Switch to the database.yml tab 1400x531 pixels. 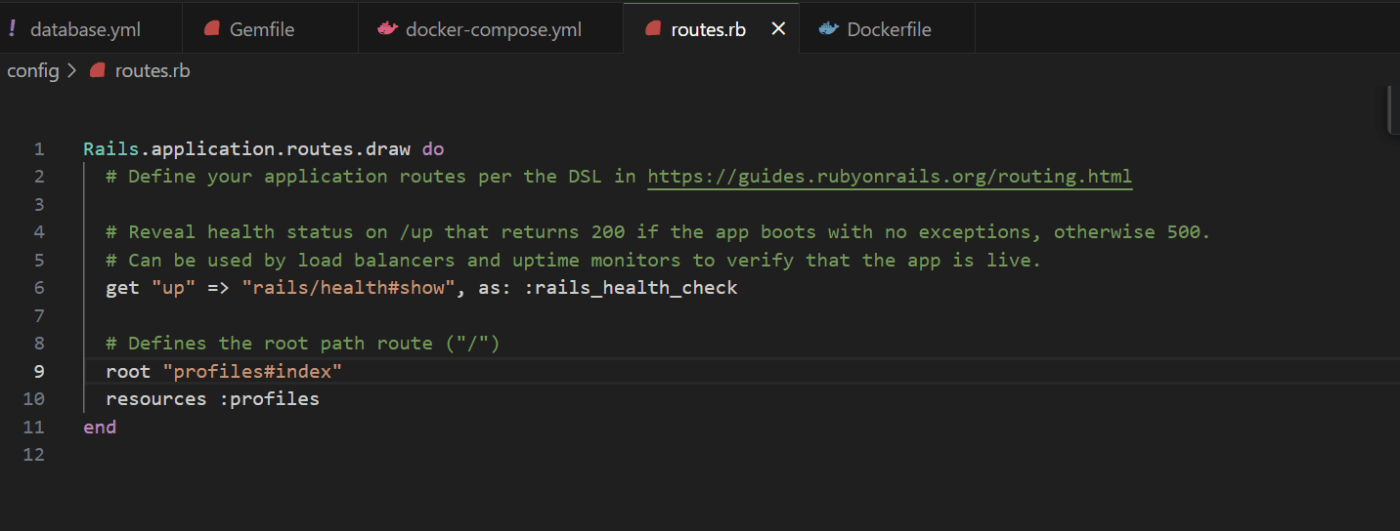pos(91,29)
